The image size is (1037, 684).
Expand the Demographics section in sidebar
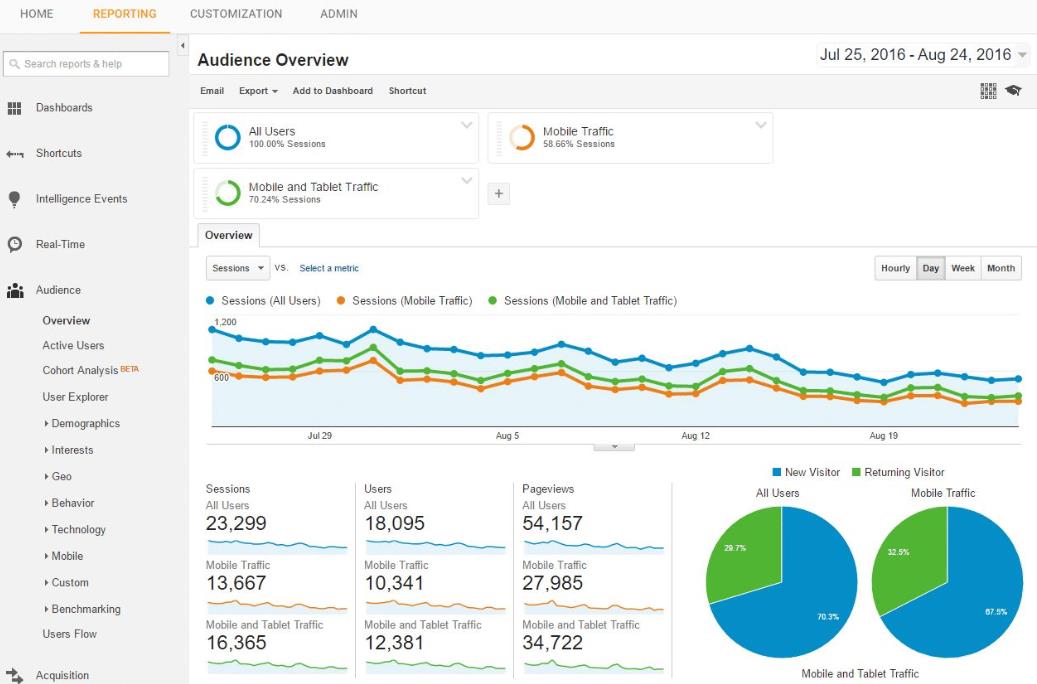point(85,424)
